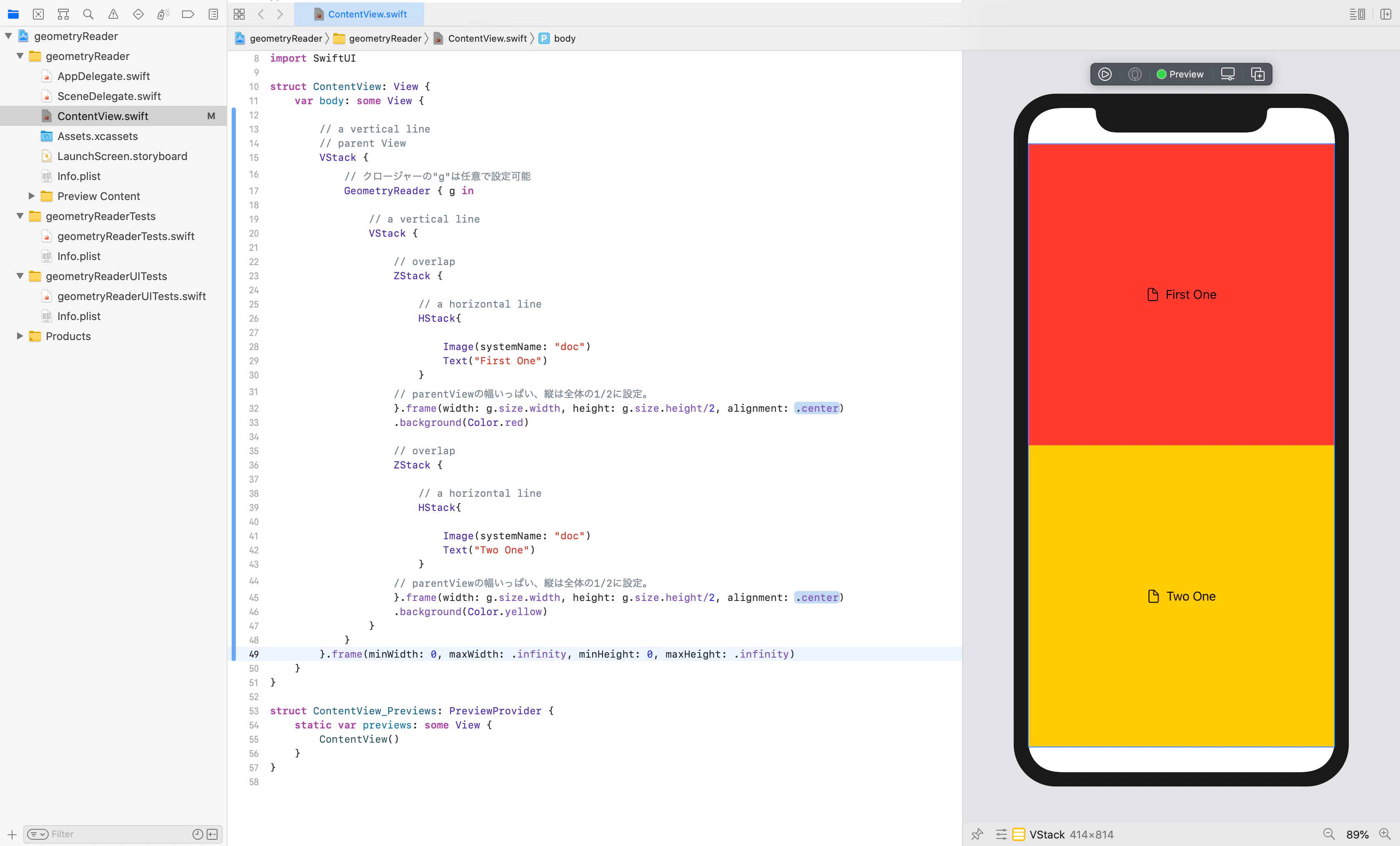1400x846 pixels.
Task: Add editor on right icon
Action: pyautogui.click(x=1386, y=14)
